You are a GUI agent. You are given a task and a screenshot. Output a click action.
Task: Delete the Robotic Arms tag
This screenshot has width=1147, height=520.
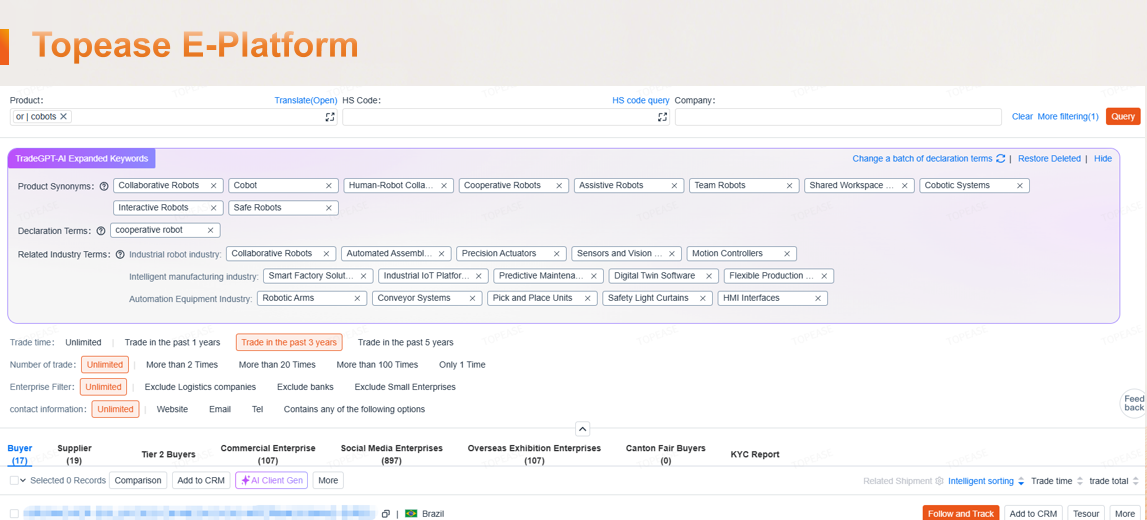click(357, 298)
